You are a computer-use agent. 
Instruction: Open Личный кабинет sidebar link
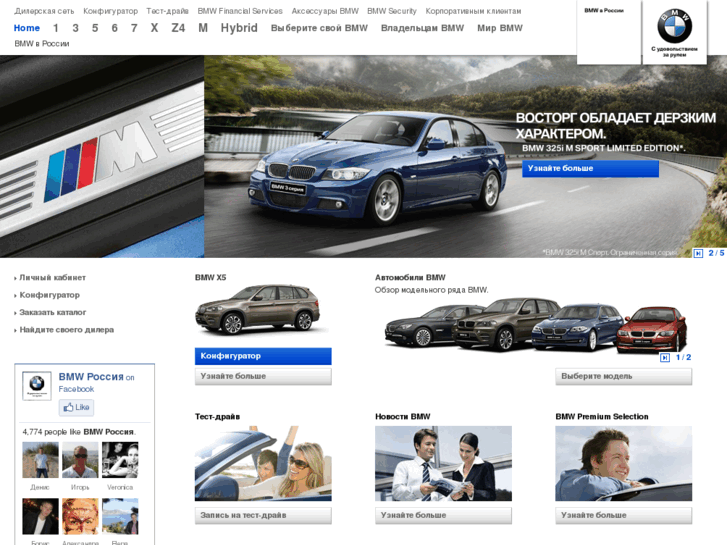(x=52, y=278)
